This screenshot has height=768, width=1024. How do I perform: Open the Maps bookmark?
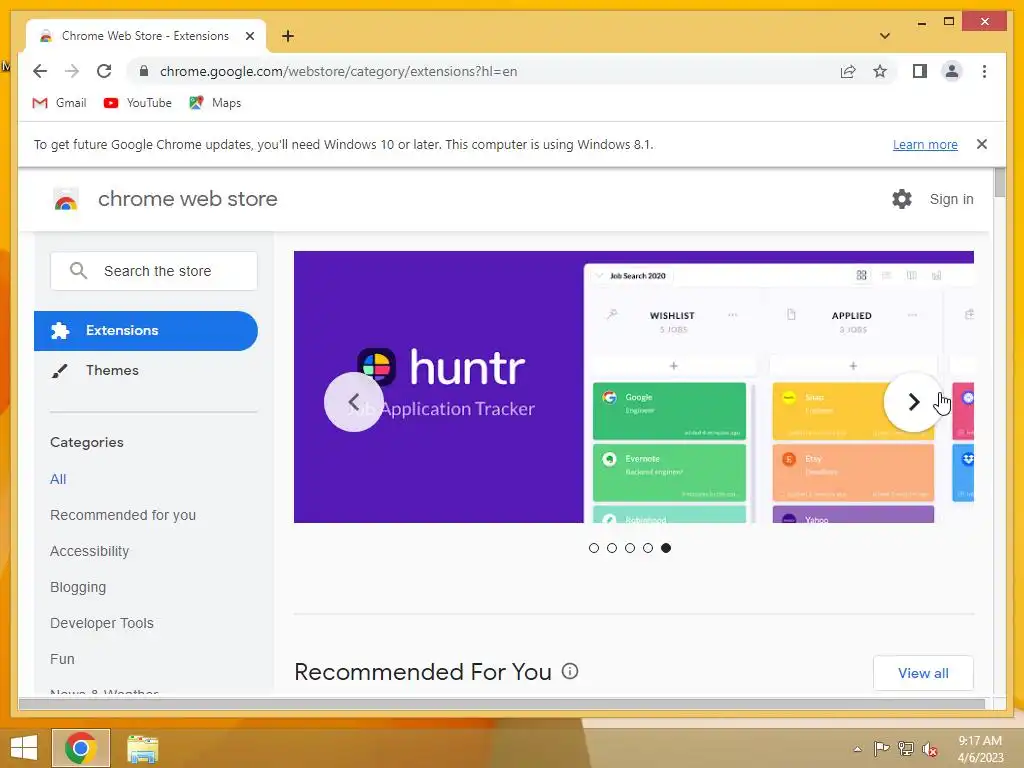click(215, 103)
